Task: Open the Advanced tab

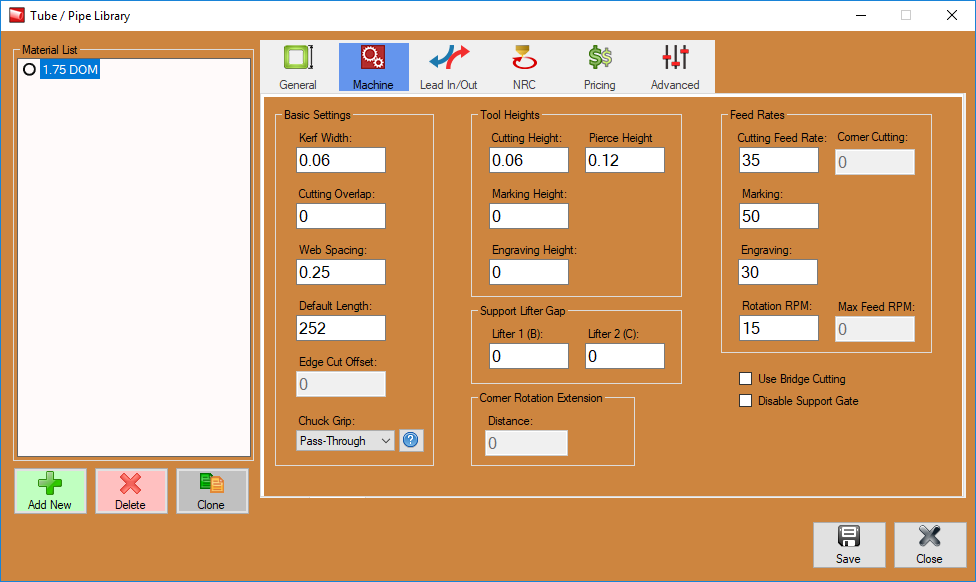Action: (675, 67)
